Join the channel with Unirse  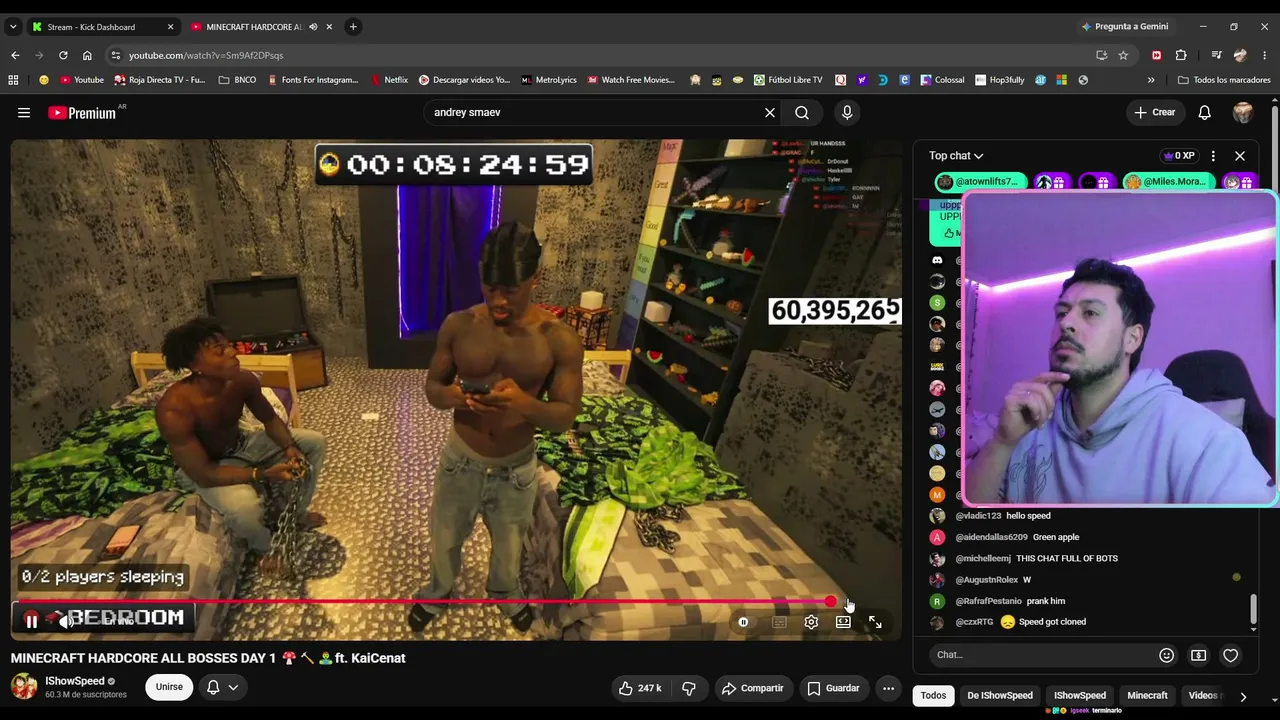coord(169,687)
